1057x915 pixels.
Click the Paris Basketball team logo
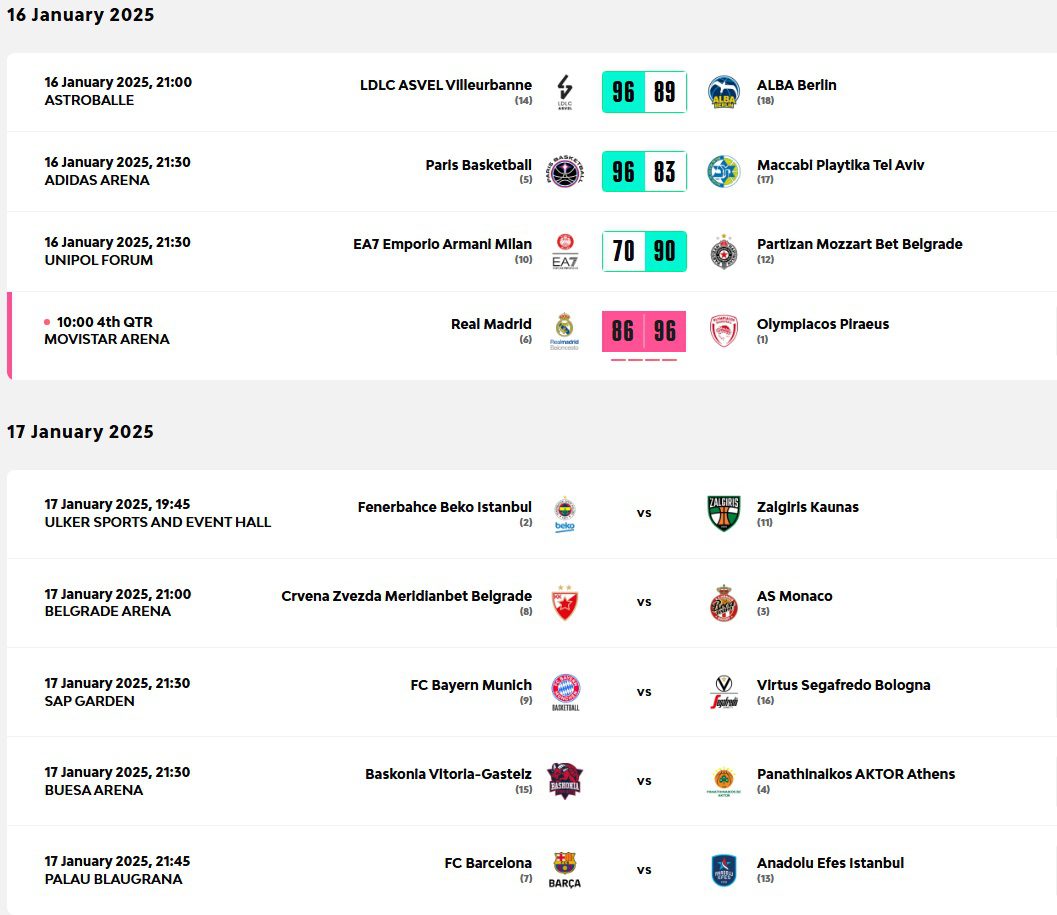pos(564,172)
